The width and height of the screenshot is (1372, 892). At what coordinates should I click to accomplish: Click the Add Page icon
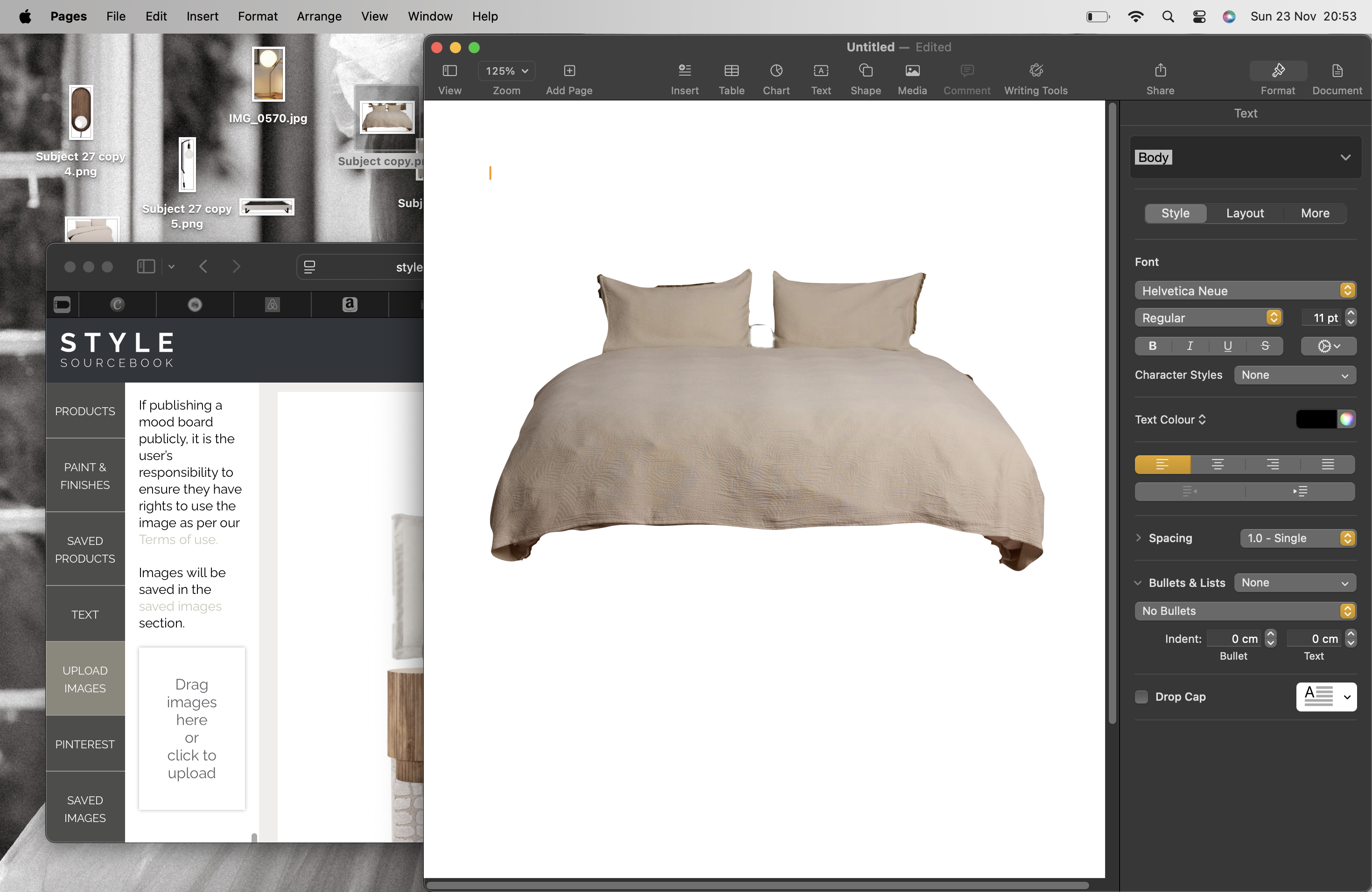pyautogui.click(x=569, y=71)
